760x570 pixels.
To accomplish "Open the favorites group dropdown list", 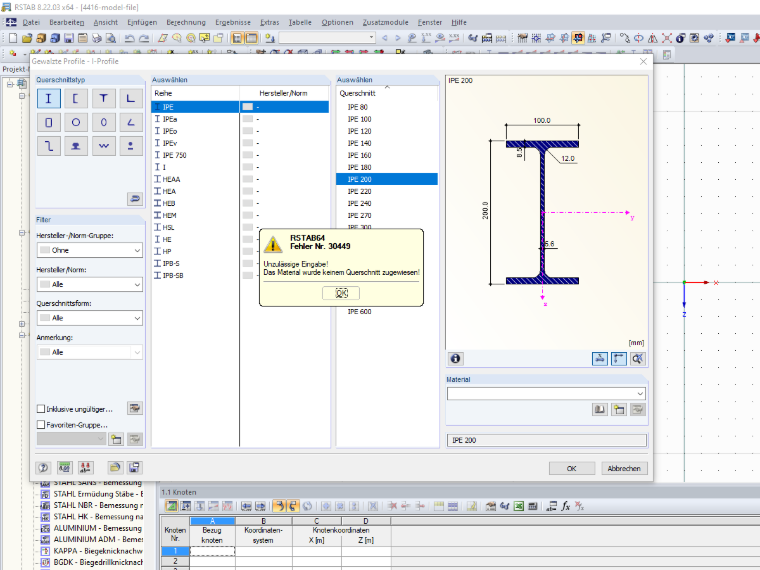I will pyautogui.click(x=71, y=439).
